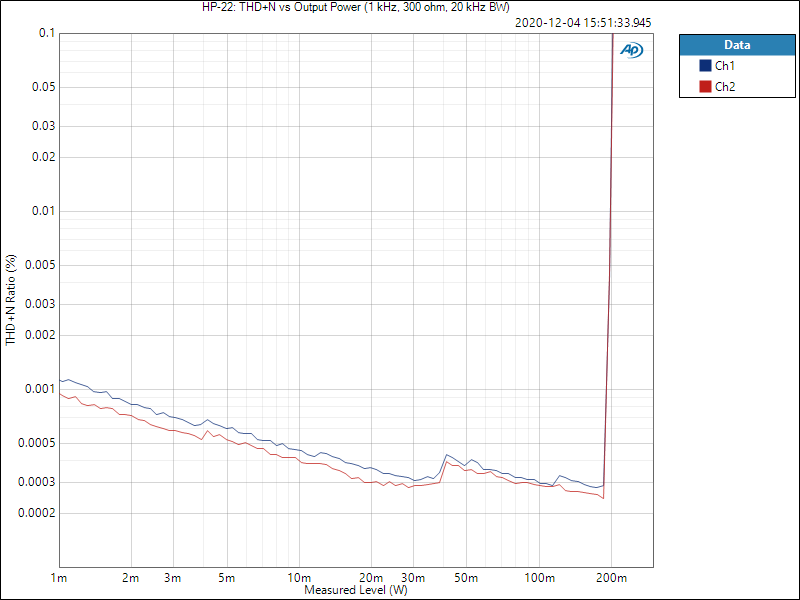Click the 0.05 y-axis value

(x=43, y=87)
